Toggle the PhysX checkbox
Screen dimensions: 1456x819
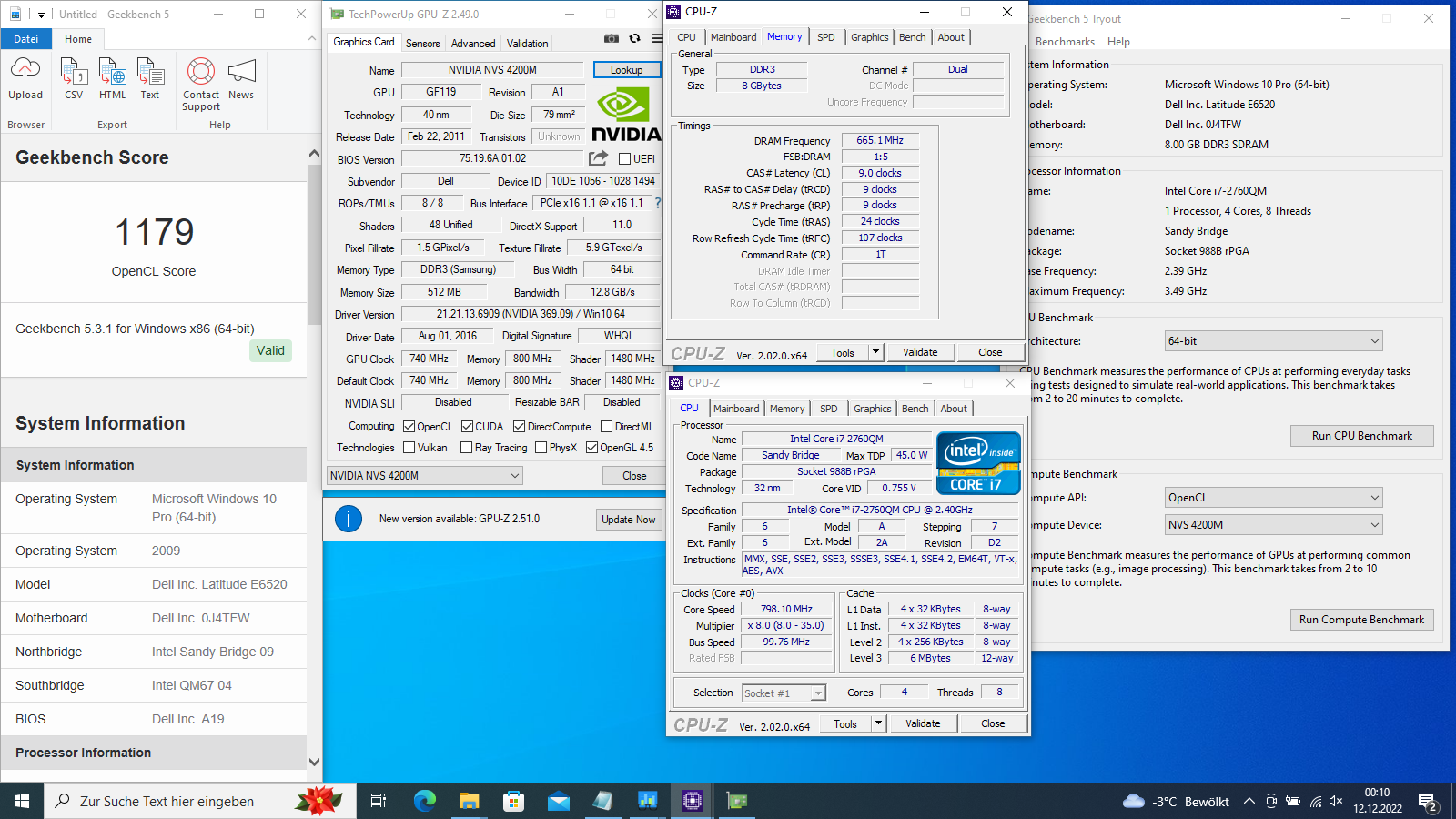click(x=541, y=447)
